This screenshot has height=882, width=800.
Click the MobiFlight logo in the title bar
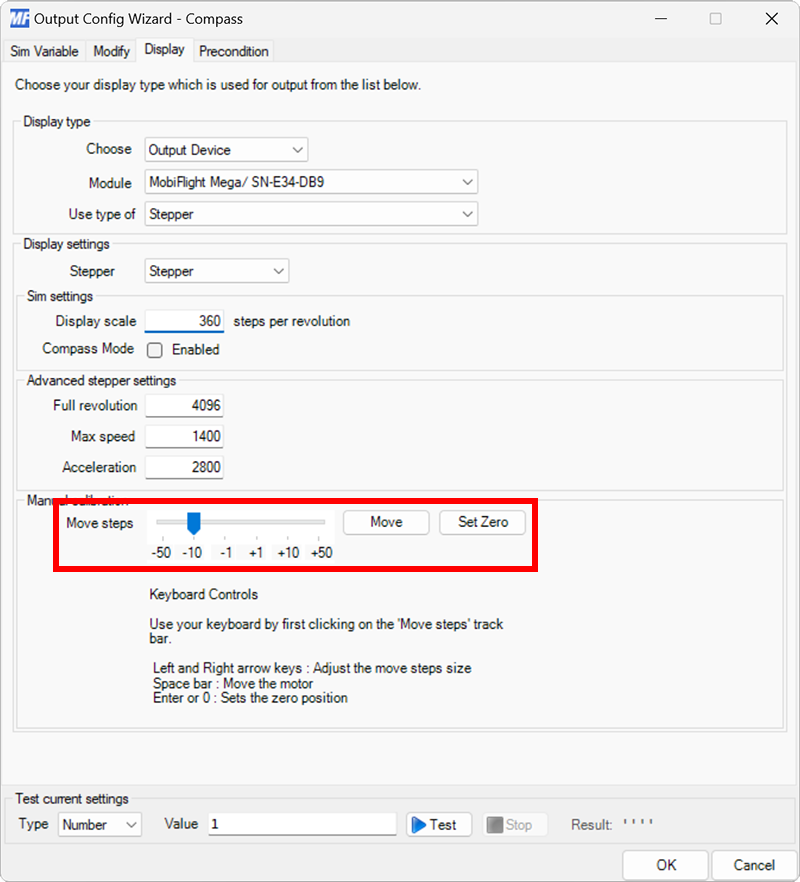(22, 18)
